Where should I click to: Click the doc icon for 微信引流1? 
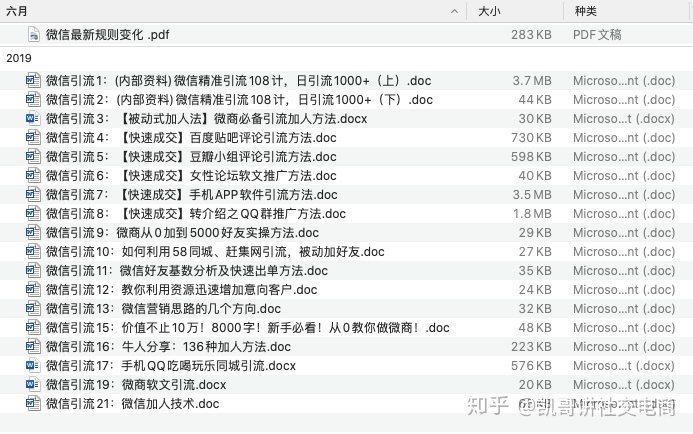click(33, 80)
